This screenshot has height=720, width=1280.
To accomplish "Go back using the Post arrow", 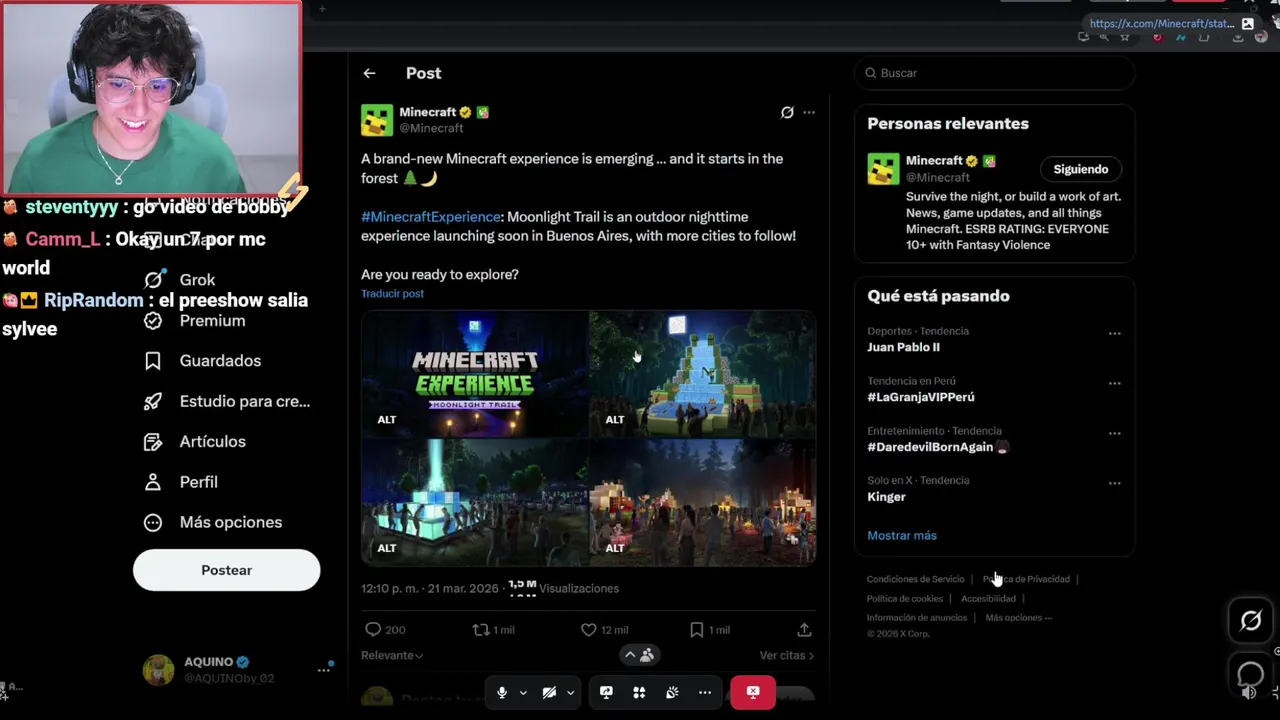I will (369, 73).
